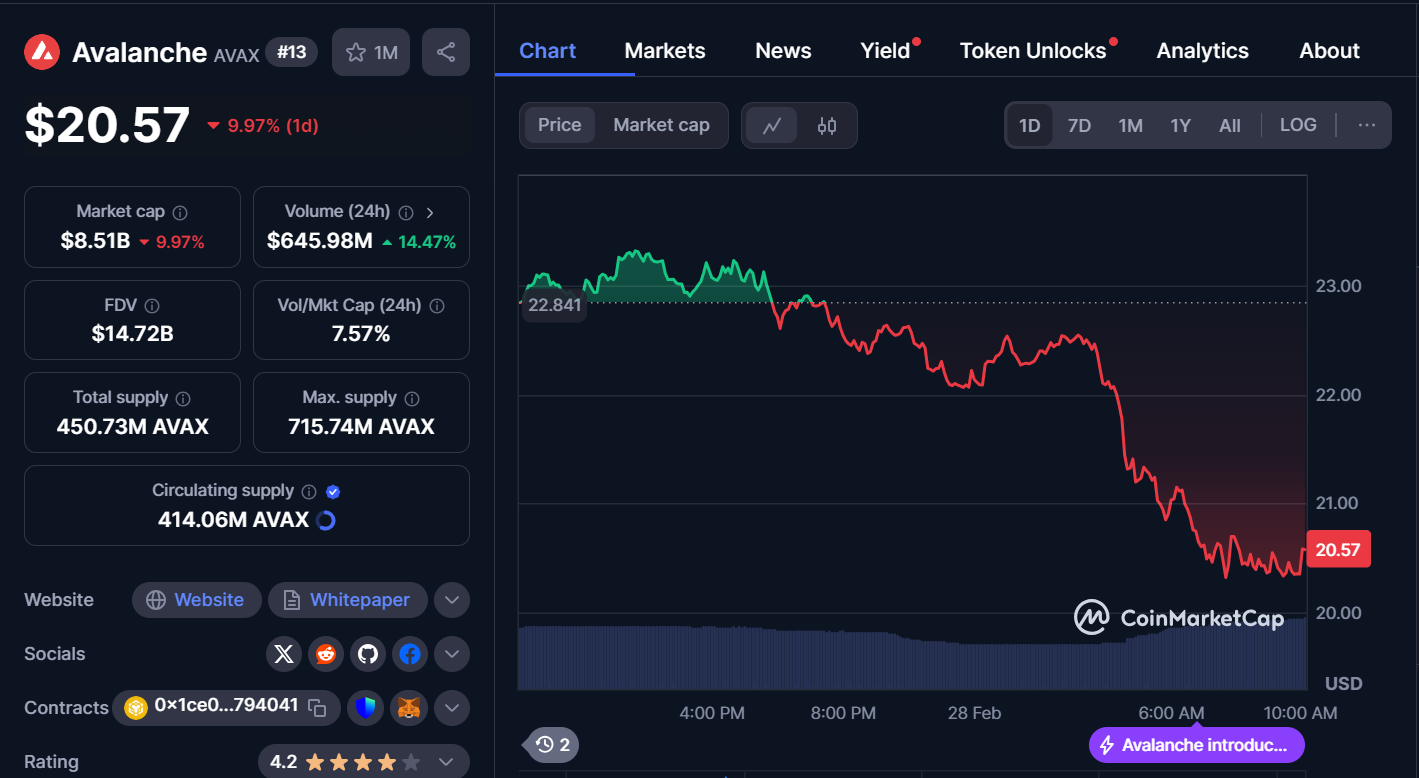The height and width of the screenshot is (778, 1419).
Task: Click the 450.73M AVAX total supply value
Action: coord(132,427)
